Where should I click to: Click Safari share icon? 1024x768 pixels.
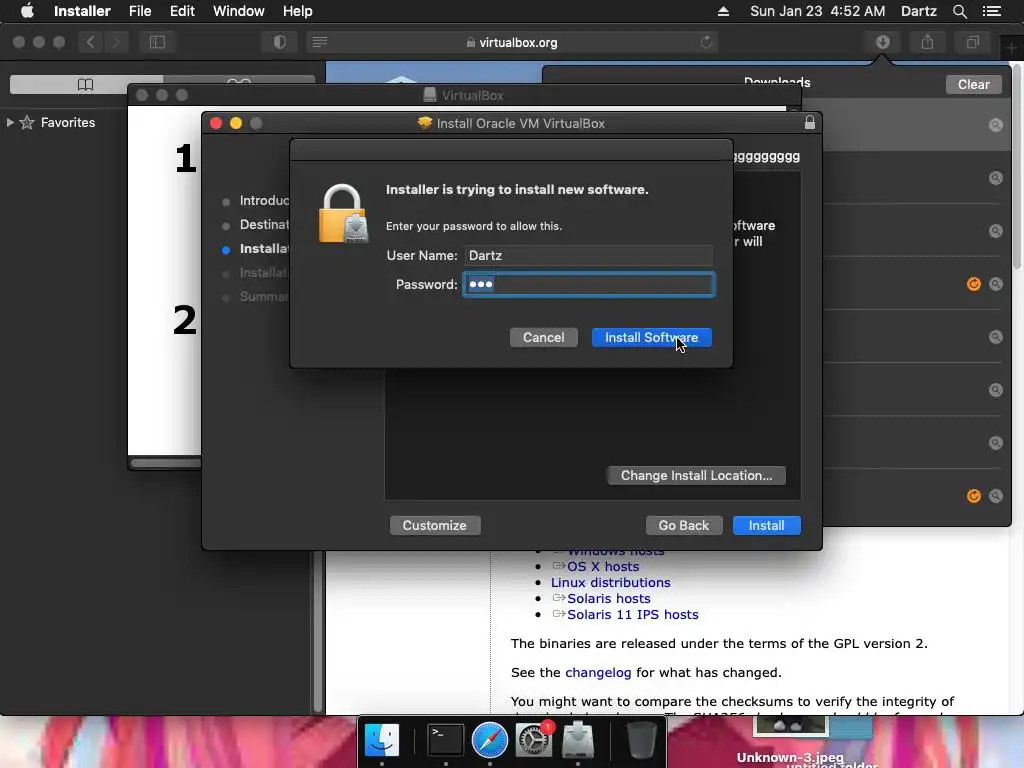(x=927, y=42)
